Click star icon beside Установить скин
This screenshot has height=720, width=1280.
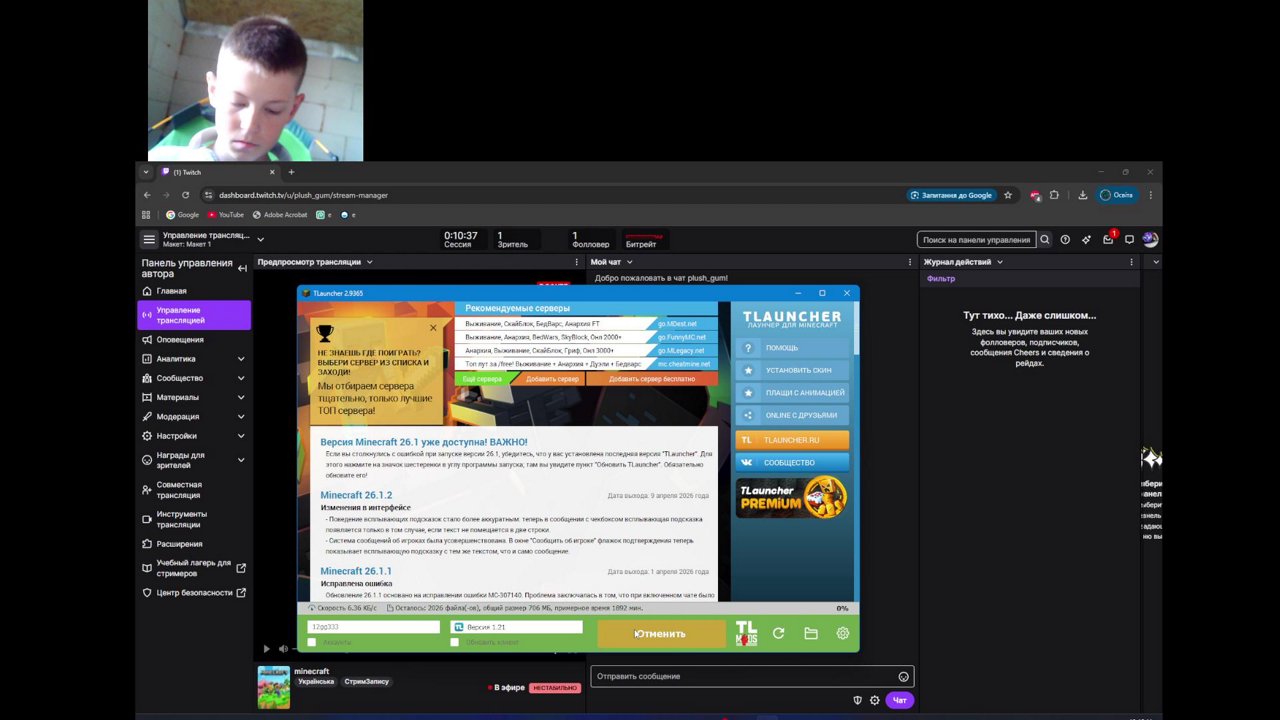[x=748, y=370]
